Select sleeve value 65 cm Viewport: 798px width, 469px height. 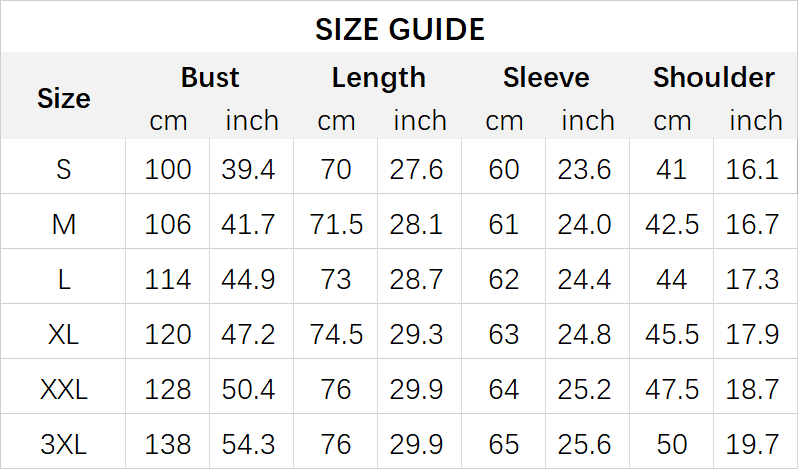point(504,443)
